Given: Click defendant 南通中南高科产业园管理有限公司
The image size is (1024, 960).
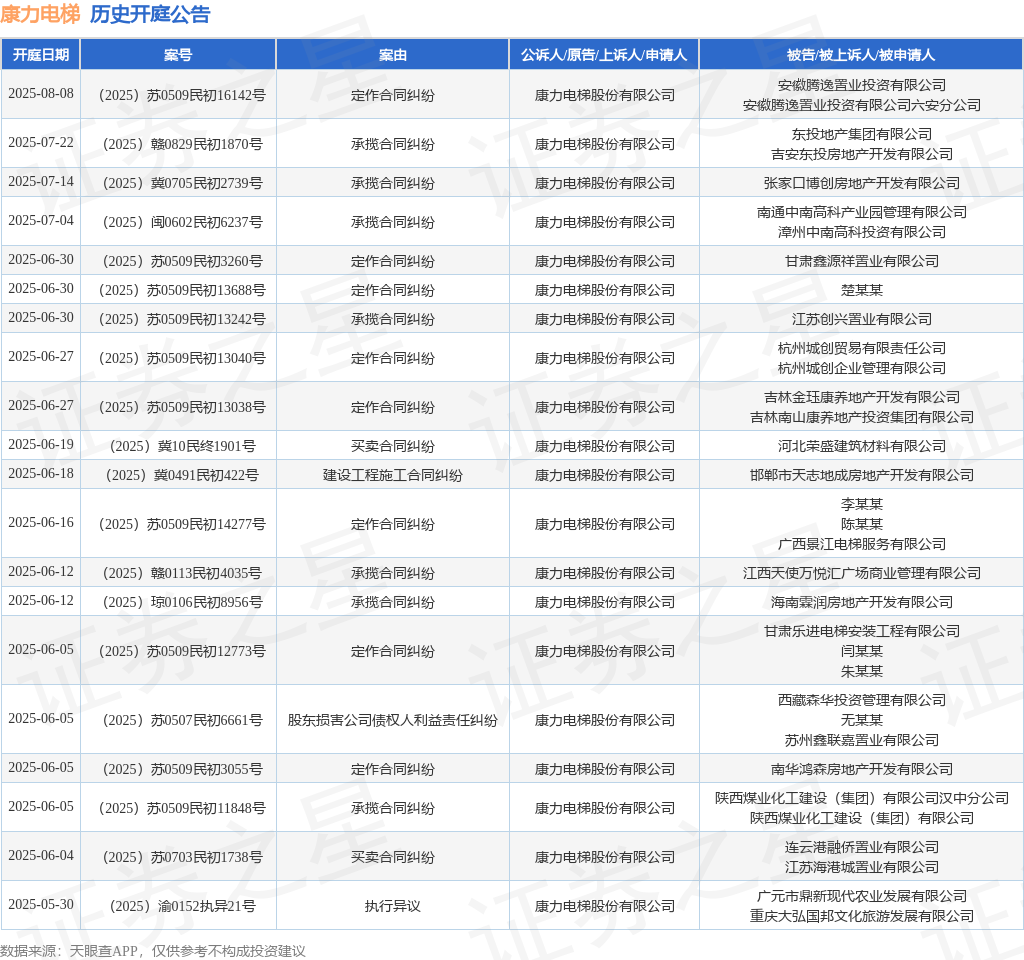Looking at the screenshot, I should (x=861, y=212).
